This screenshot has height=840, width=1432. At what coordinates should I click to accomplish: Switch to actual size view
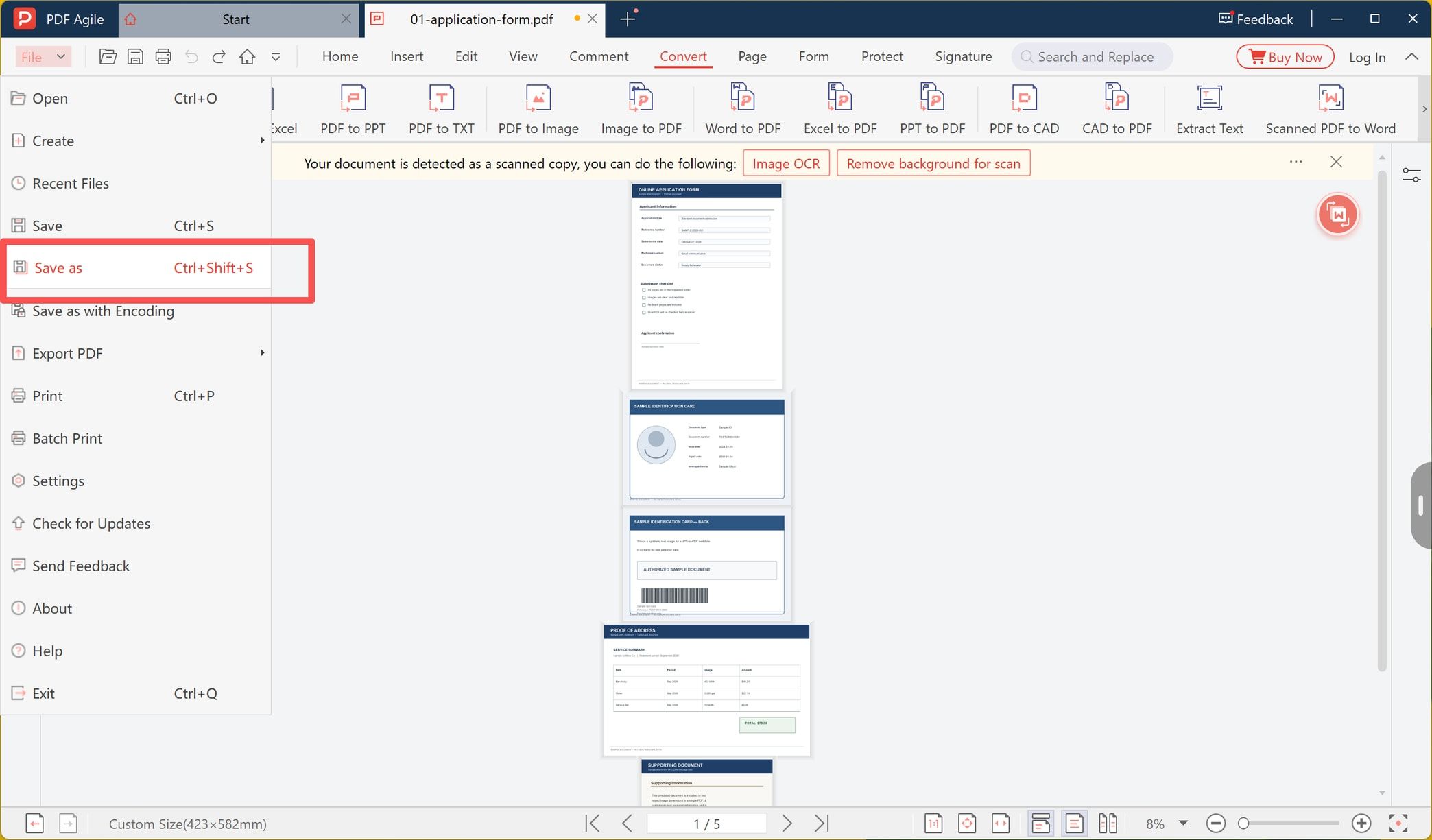click(933, 823)
